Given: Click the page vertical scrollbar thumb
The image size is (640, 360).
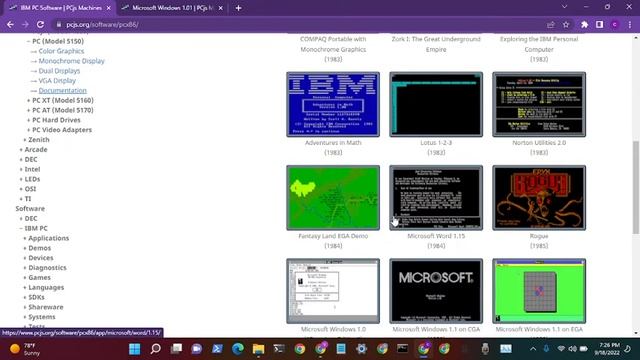Looking at the screenshot, I should pos(636,187).
